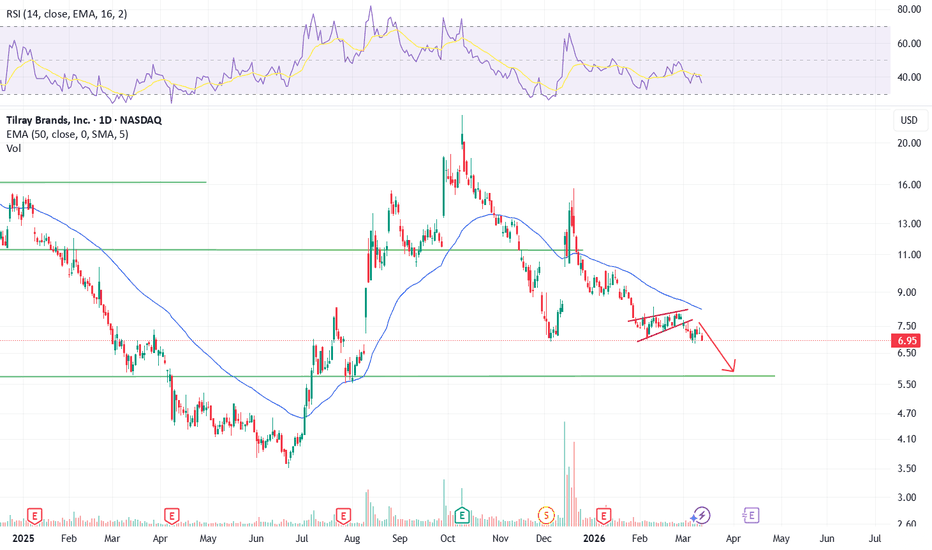932x550 pixels.
Task: Click the Tilray Brands, Inc. symbol title
Action: point(48,120)
